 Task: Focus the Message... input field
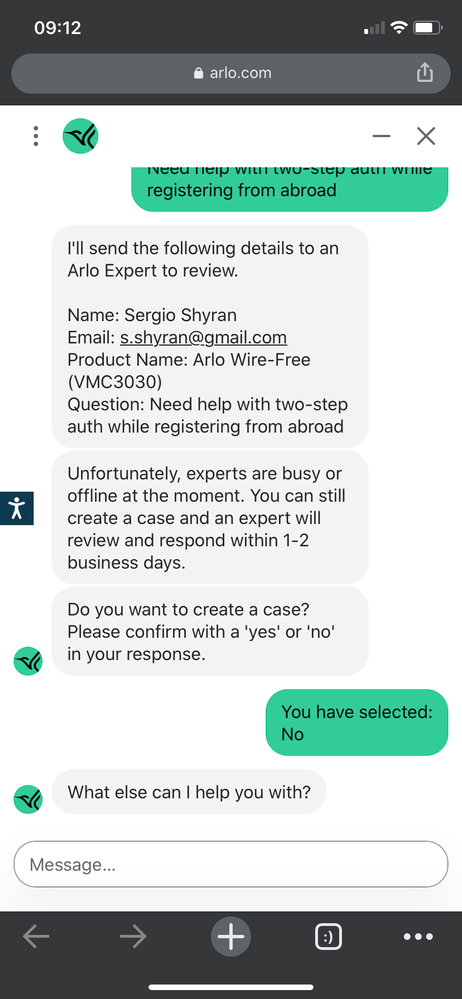coord(231,864)
